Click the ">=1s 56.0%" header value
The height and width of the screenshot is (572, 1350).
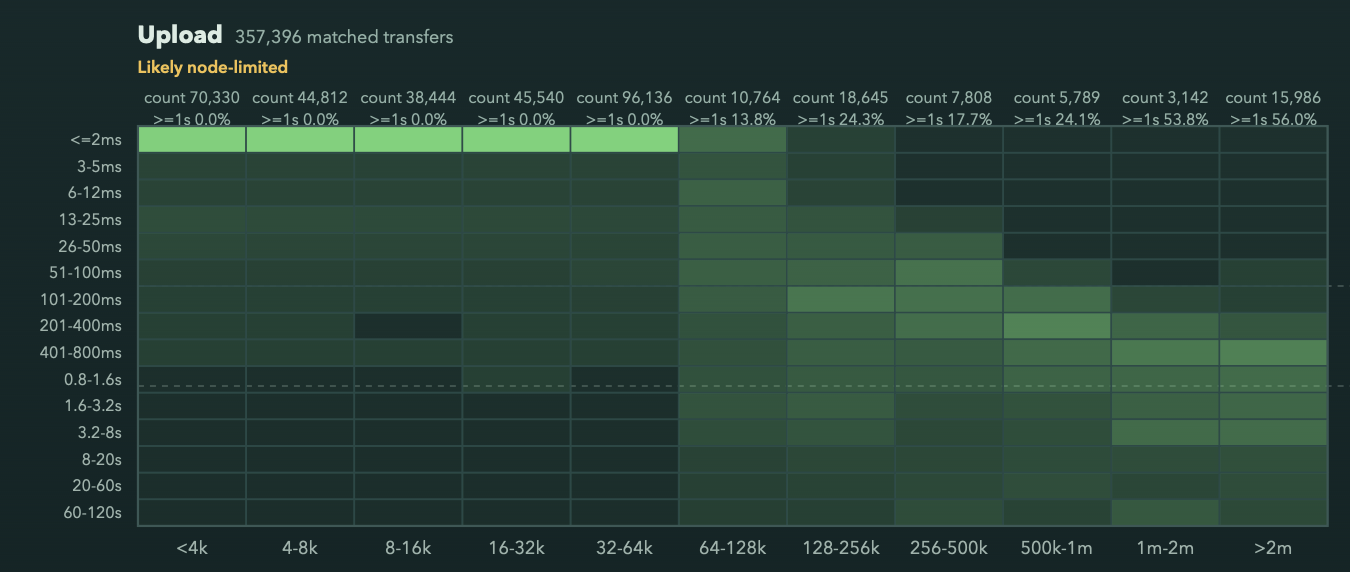1273,119
